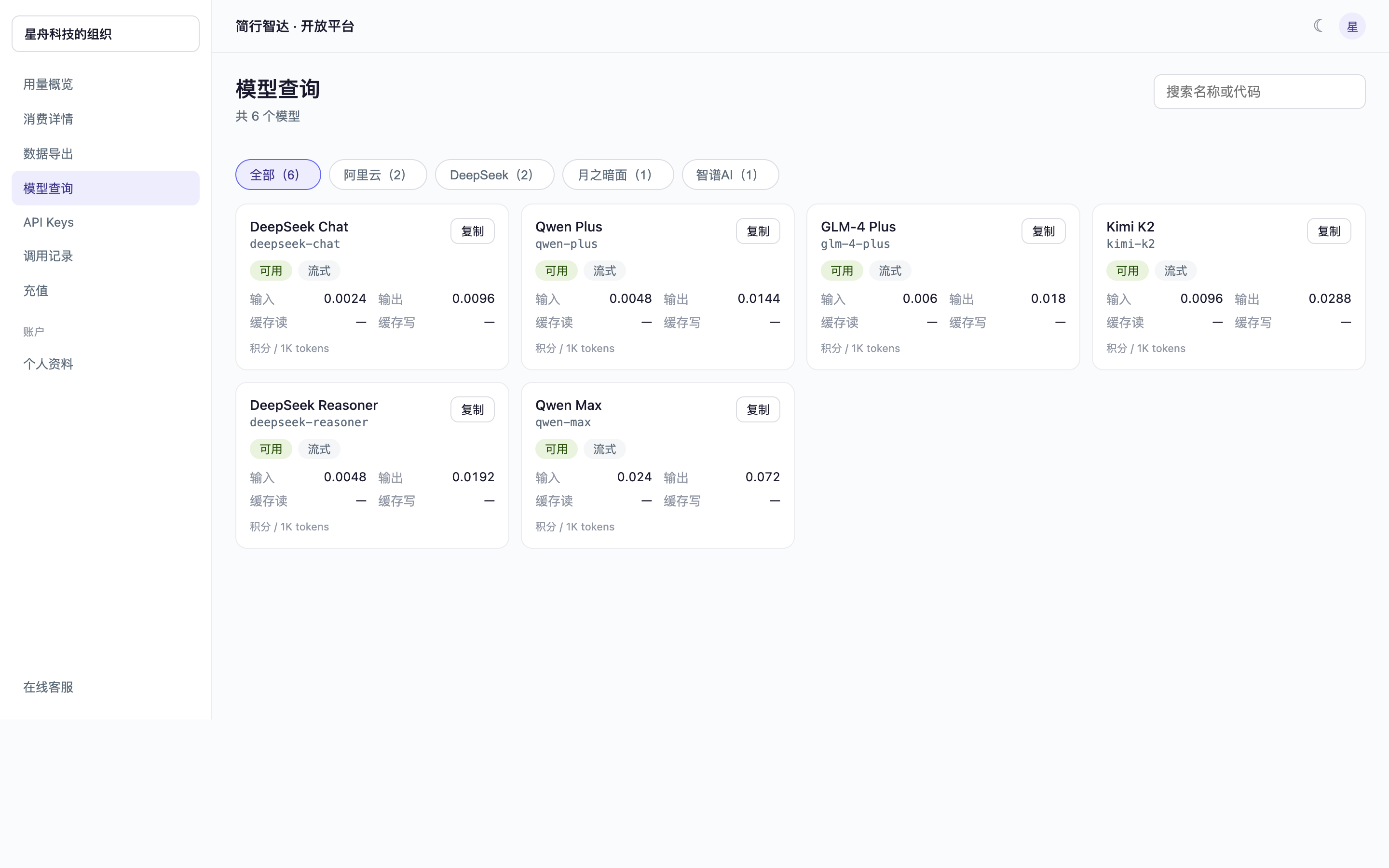1389x868 pixels.
Task: Open the 星 user avatar
Action: 1352,27
